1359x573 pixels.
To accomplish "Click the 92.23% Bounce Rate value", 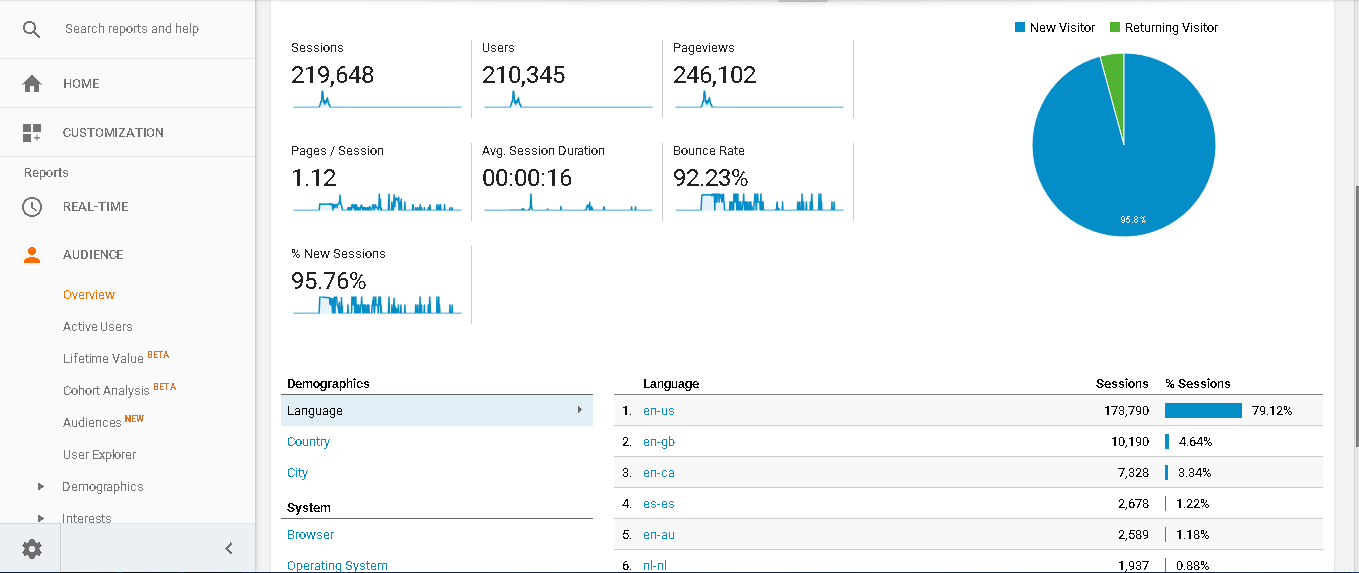I will [710, 178].
